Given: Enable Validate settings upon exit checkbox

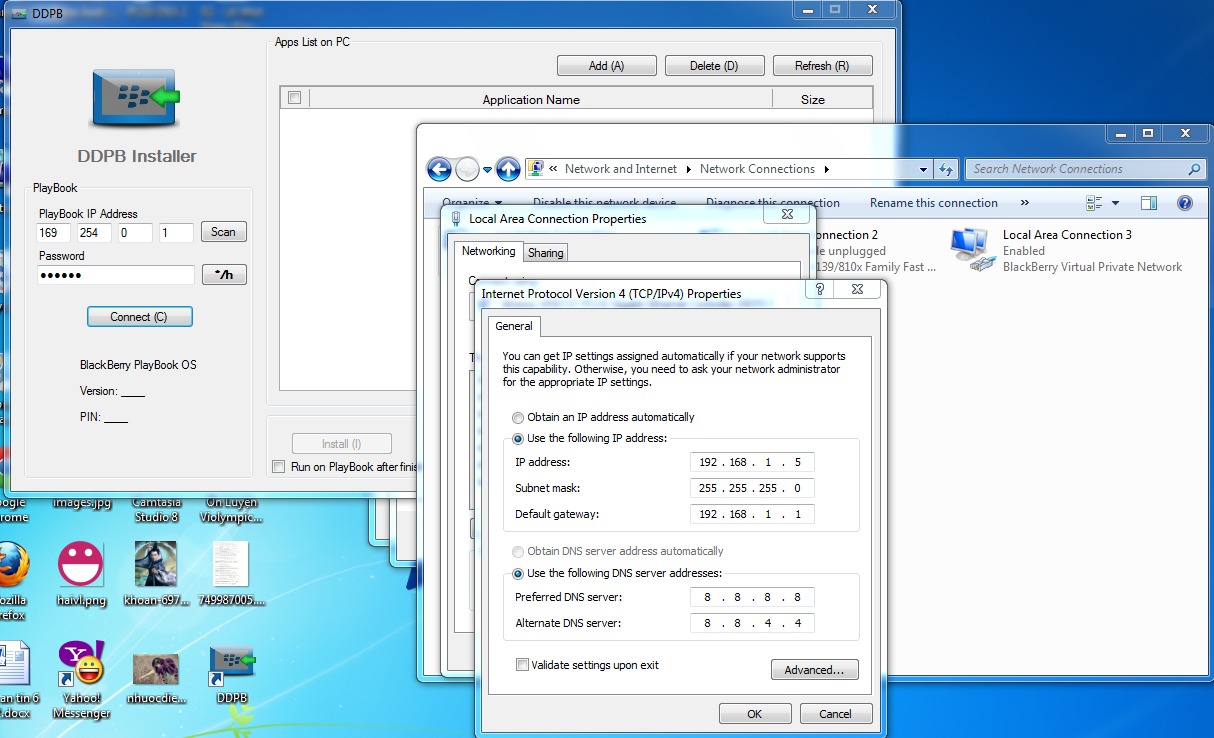Looking at the screenshot, I should (x=522, y=664).
